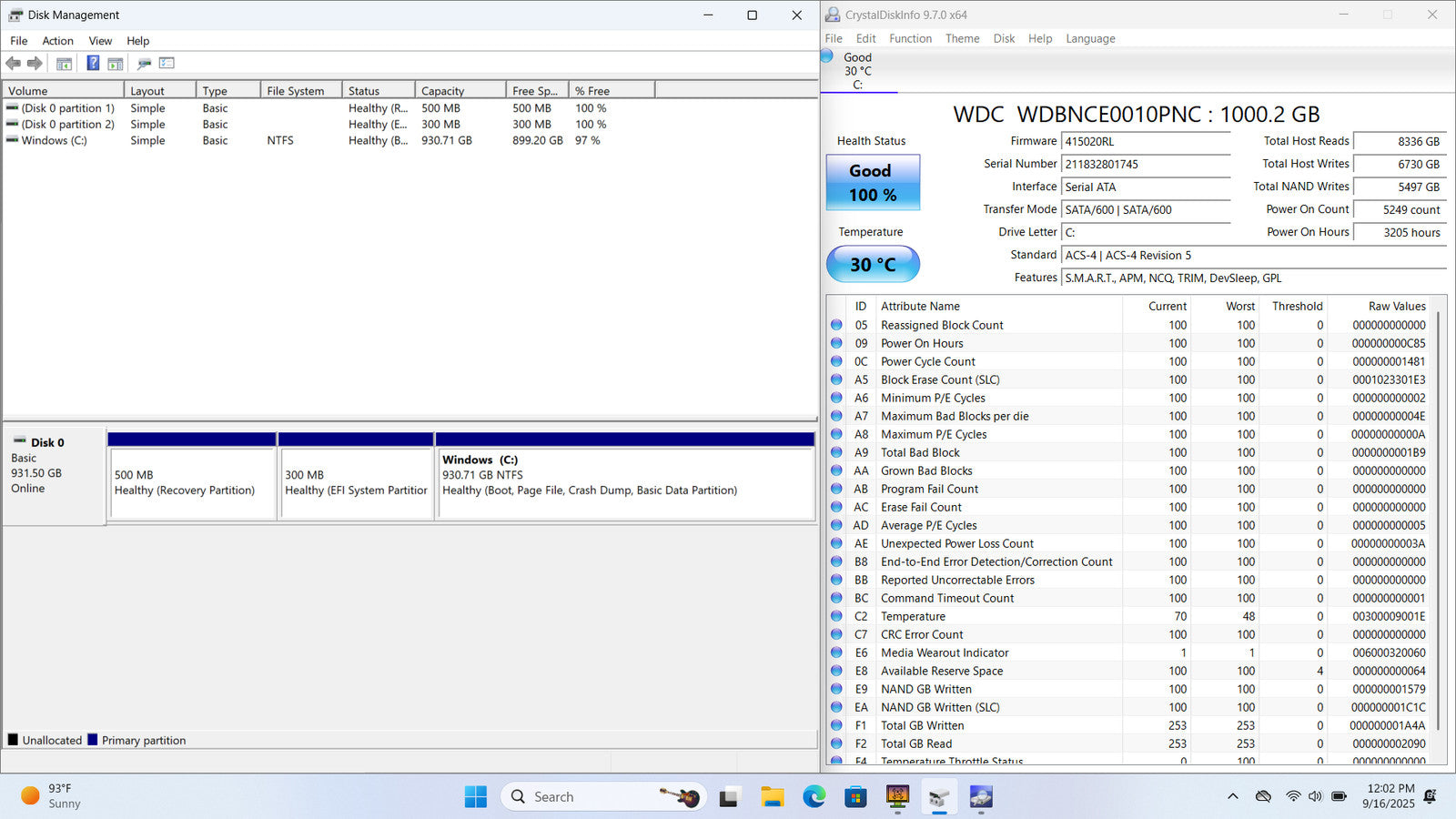Open the Action menu in Disk Management

[x=57, y=41]
